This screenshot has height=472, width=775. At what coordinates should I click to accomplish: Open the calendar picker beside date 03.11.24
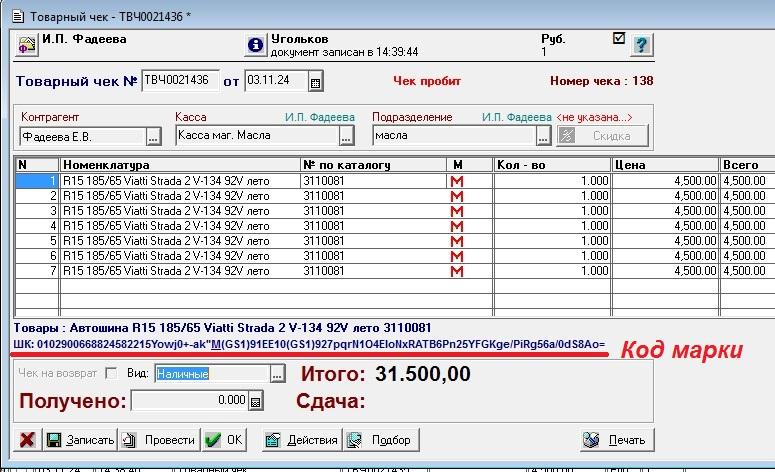(x=315, y=81)
